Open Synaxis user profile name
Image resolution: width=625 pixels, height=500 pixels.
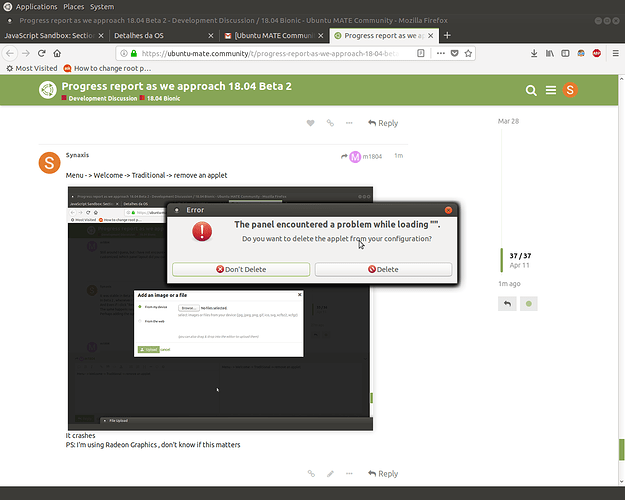(x=77, y=155)
